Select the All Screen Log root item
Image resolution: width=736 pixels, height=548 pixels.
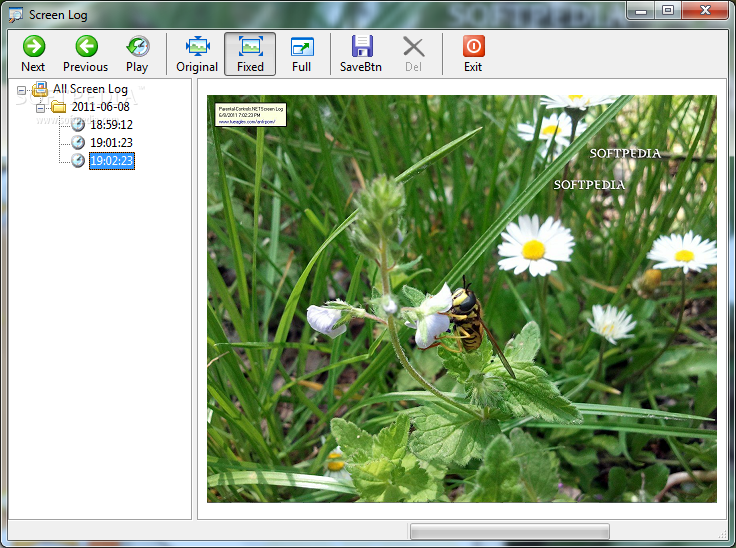pyautogui.click(x=90, y=89)
